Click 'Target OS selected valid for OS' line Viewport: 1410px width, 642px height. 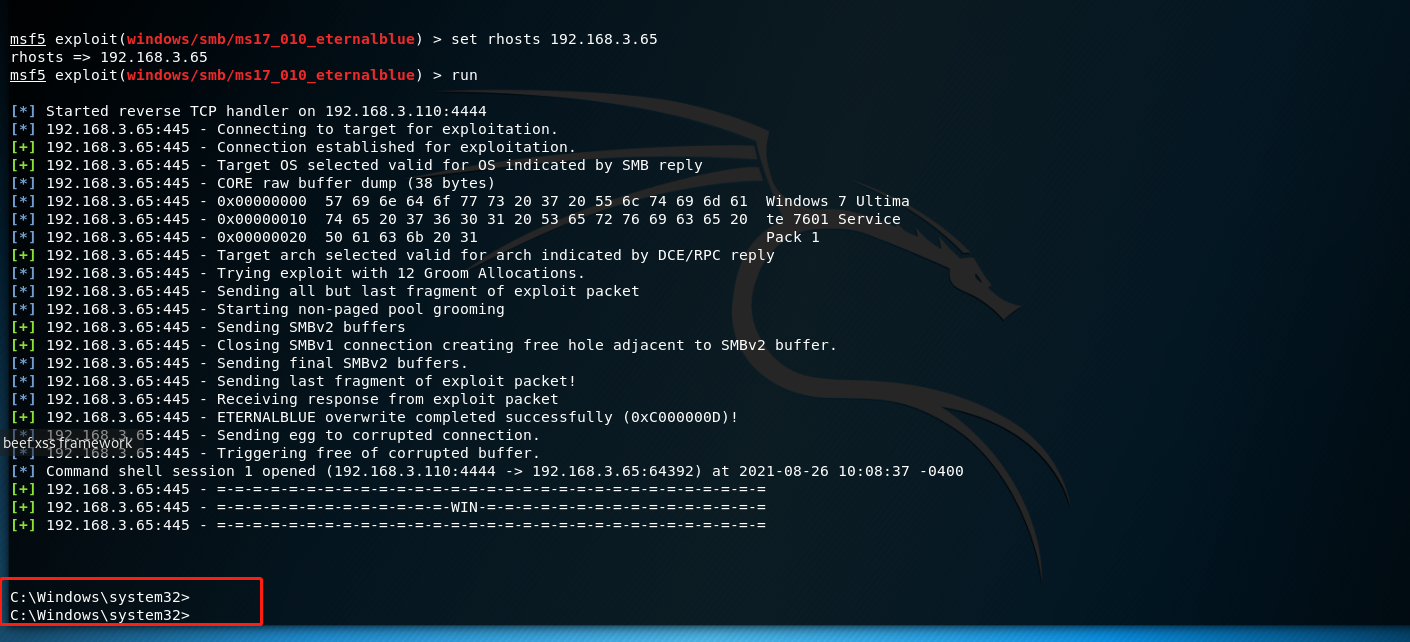click(357, 165)
